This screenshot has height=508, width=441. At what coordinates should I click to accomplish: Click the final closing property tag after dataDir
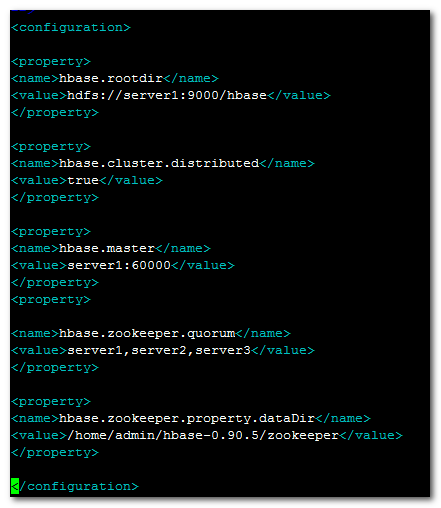[x=55, y=452]
